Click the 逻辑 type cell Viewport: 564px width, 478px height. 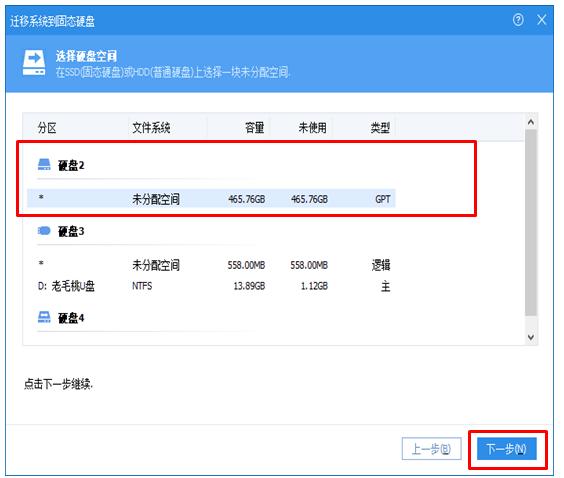pyautogui.click(x=381, y=265)
